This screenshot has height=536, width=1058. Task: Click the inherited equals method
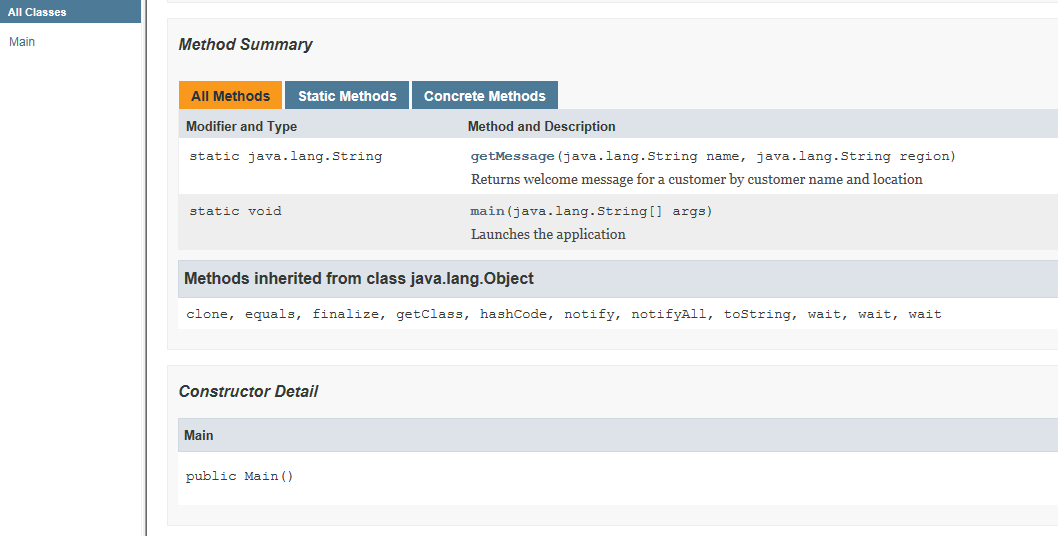pyautogui.click(x=269, y=314)
